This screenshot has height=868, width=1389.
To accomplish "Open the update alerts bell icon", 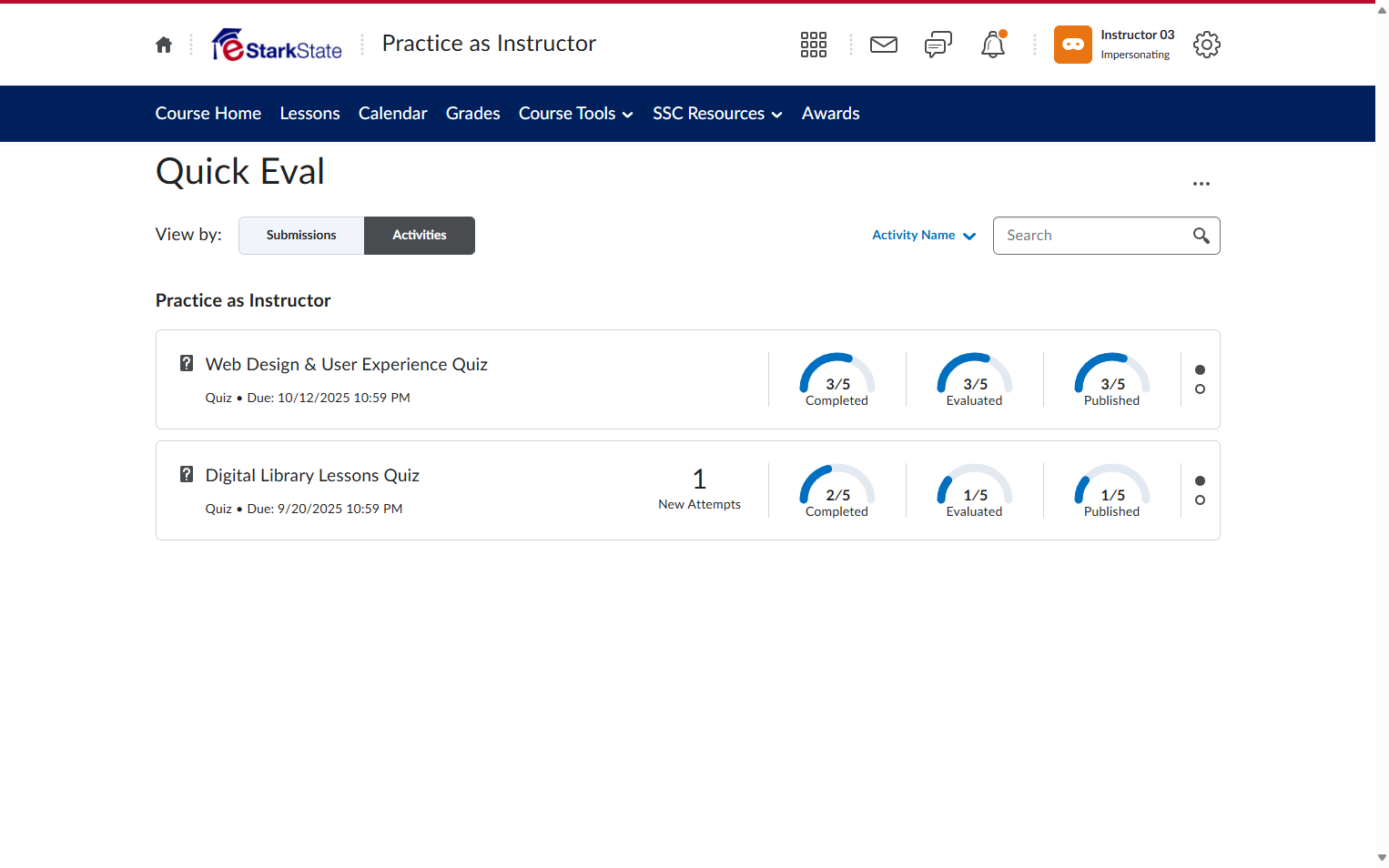I will [993, 45].
